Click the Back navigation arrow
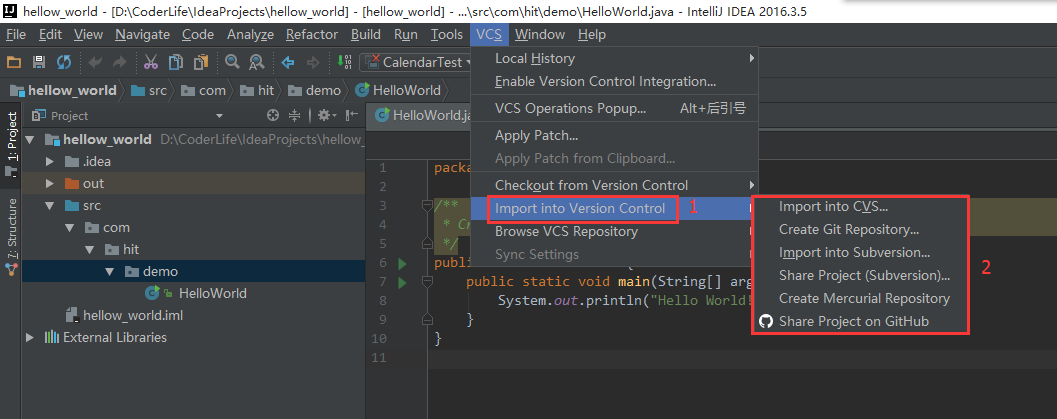Image resolution: width=1057 pixels, height=419 pixels. click(x=288, y=63)
